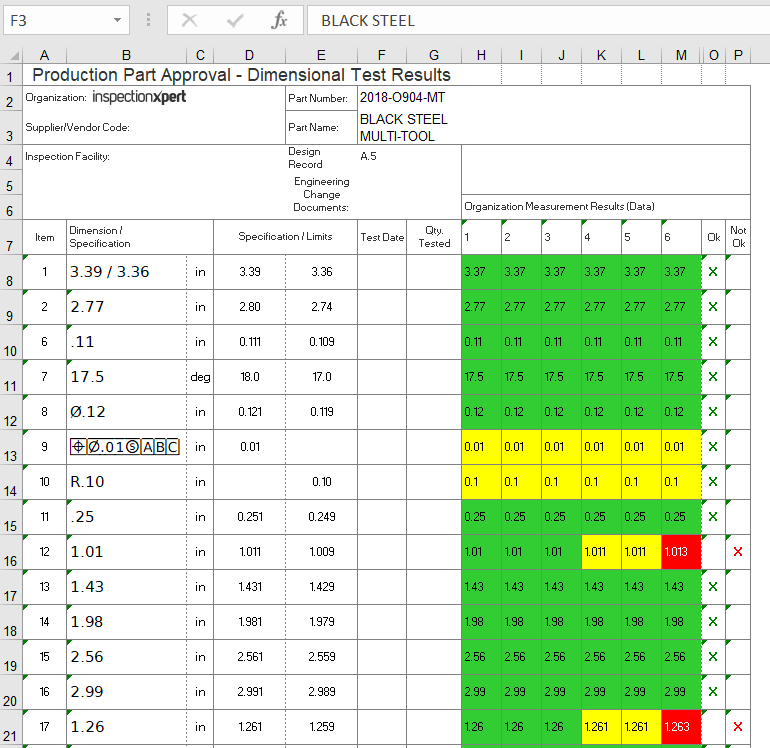Click the green Ok mark for item 1
Screen dimensions: 770x748
pyautogui.click(x=713, y=272)
